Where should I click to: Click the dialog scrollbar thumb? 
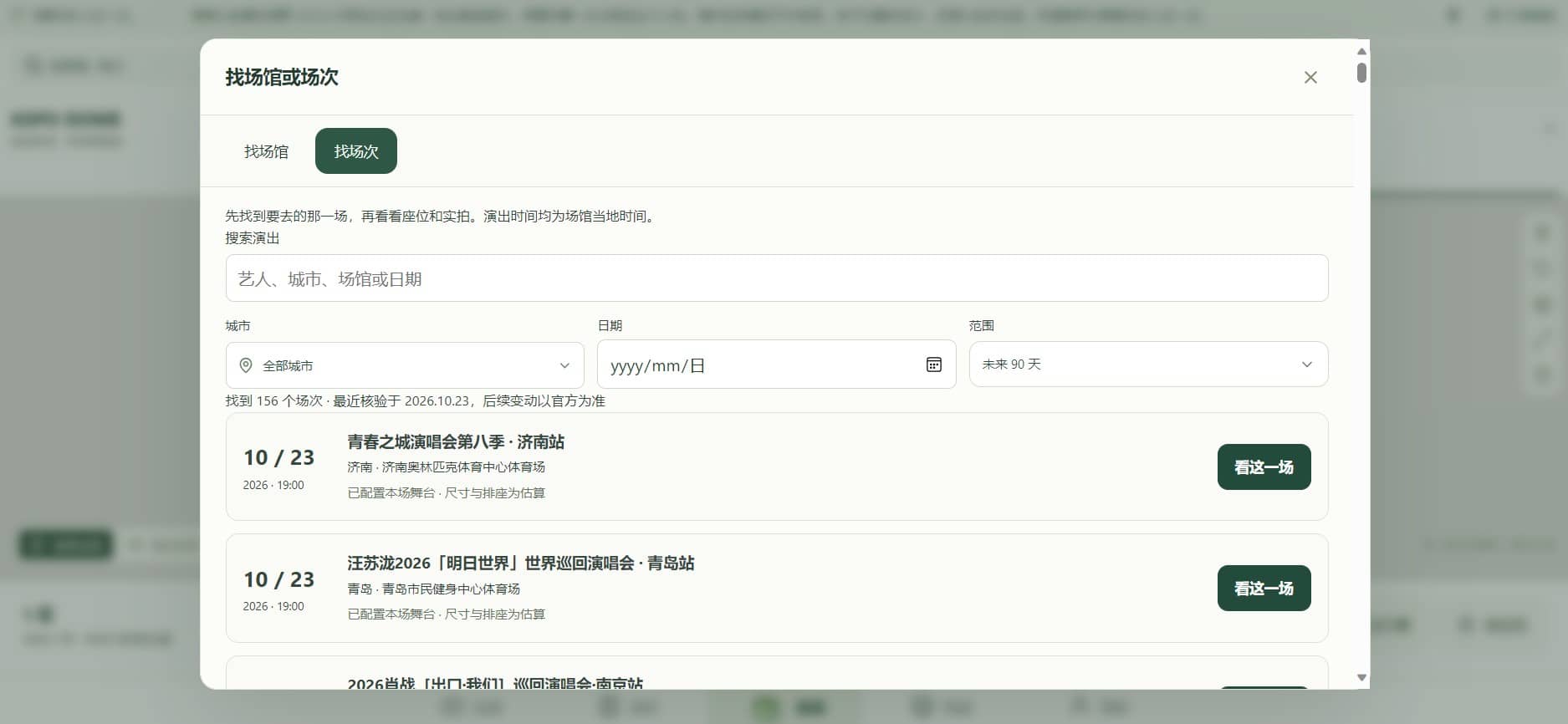point(1361,73)
